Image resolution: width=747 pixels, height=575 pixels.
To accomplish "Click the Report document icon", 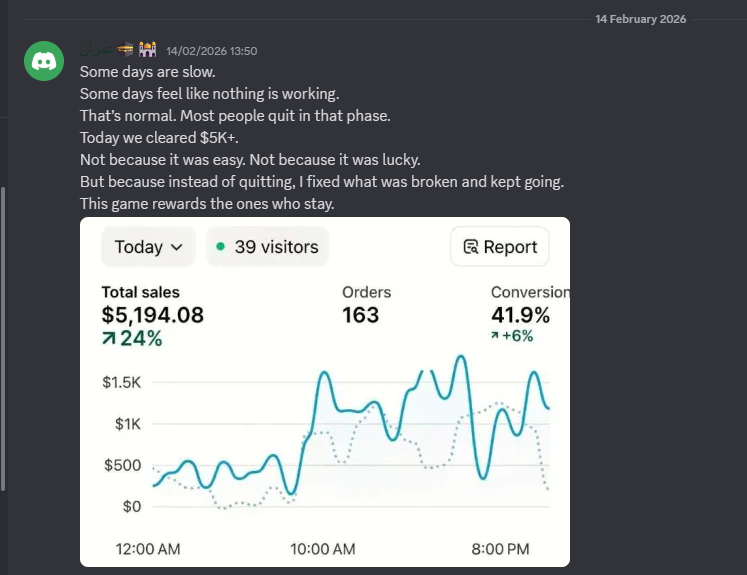I will (470, 247).
